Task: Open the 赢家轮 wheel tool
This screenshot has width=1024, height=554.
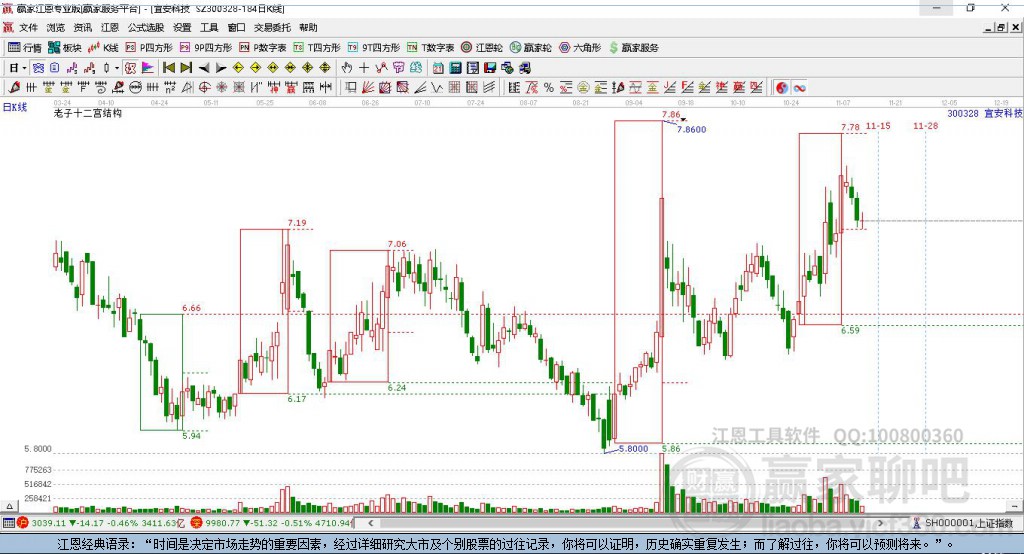Action: point(531,48)
